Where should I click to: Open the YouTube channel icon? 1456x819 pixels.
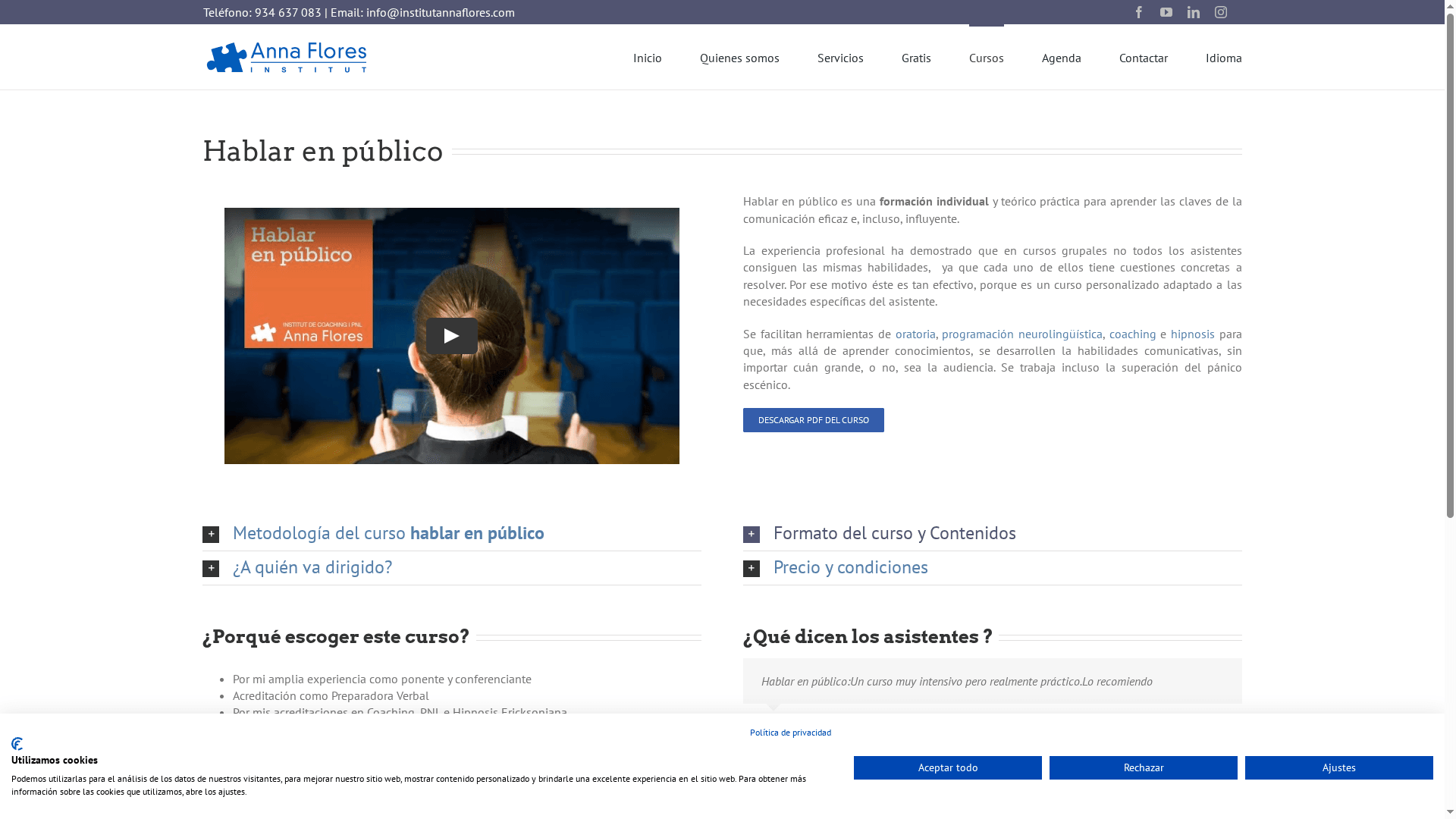[x=1166, y=12]
